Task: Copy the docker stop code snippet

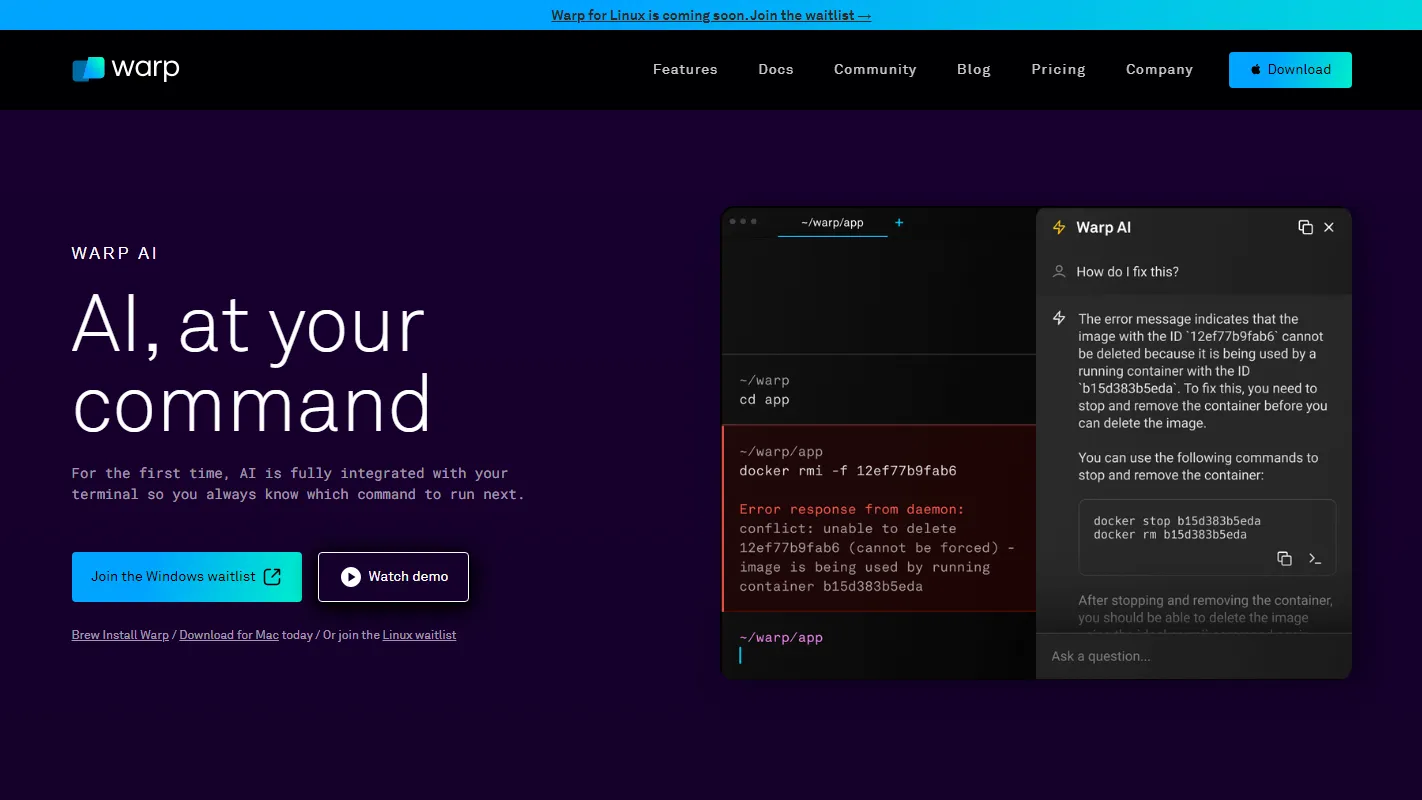Action: pos(1284,559)
